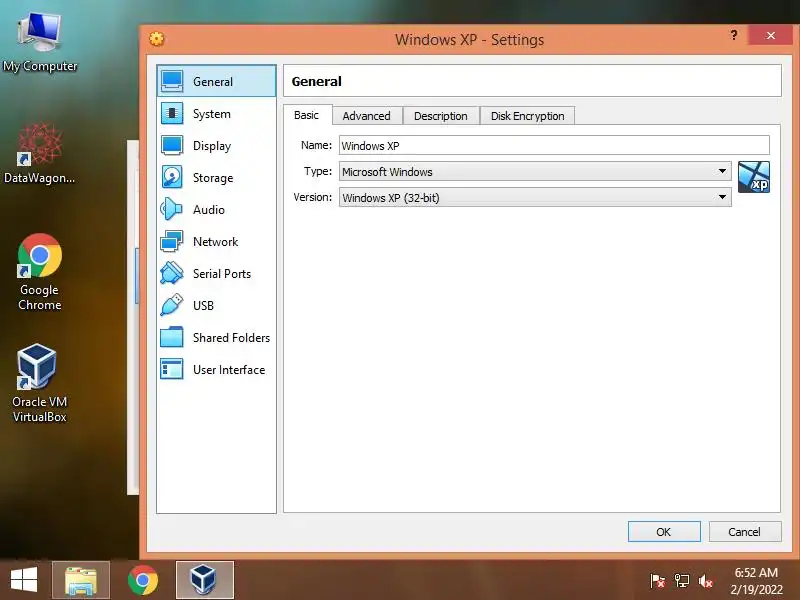
Task: Click the Cancel button
Action: click(x=744, y=532)
